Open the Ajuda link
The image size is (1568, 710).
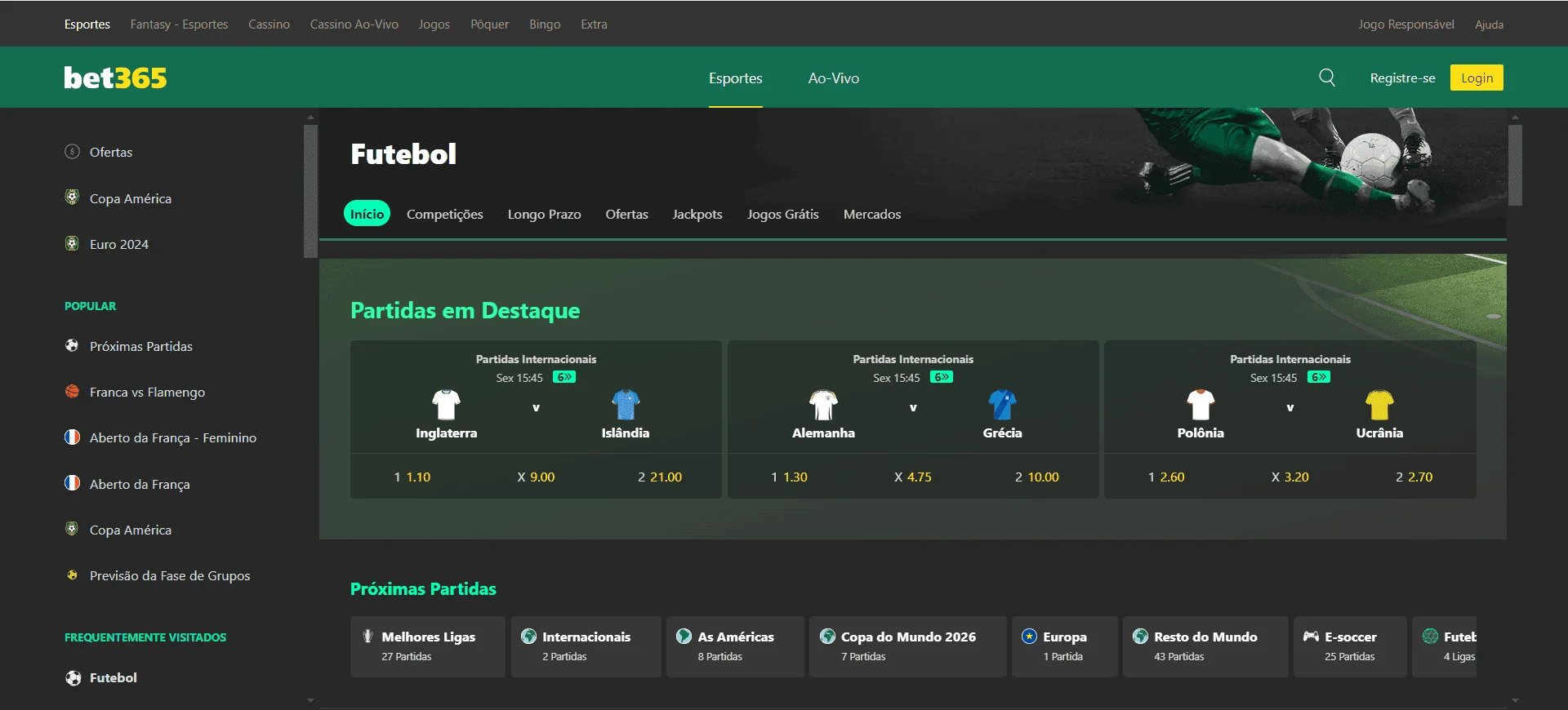(1489, 24)
